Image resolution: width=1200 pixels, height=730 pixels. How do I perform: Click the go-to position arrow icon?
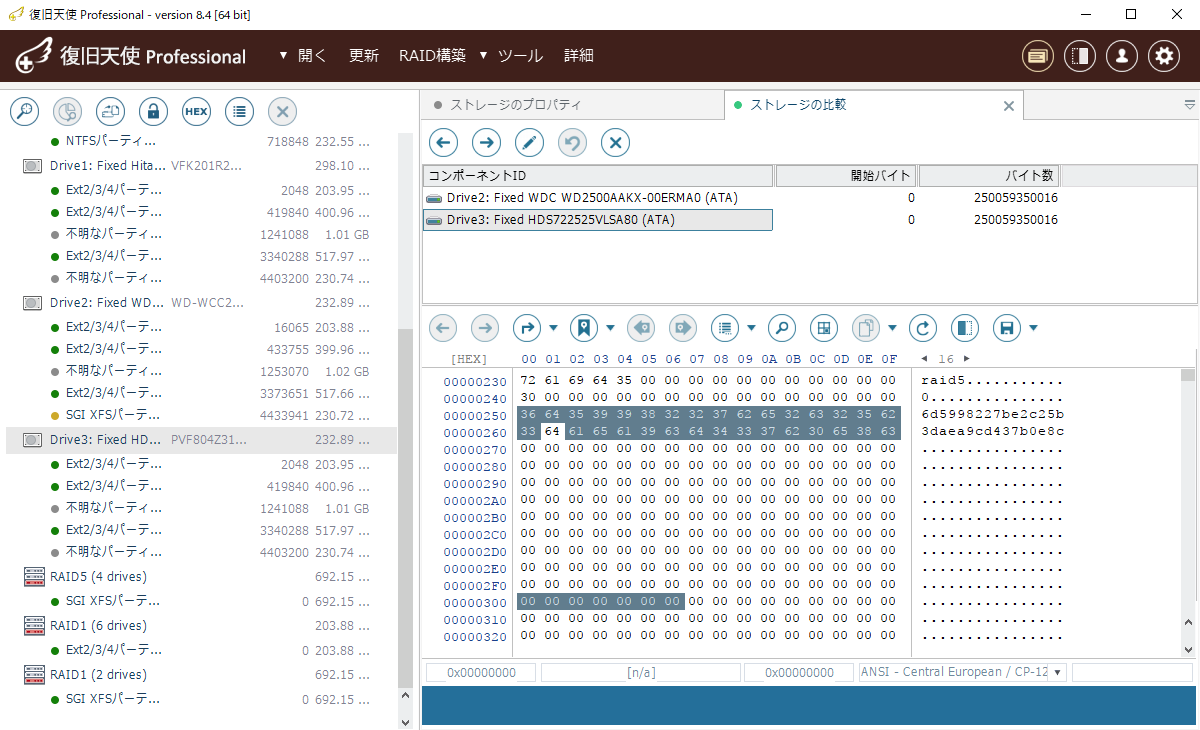tap(527, 327)
